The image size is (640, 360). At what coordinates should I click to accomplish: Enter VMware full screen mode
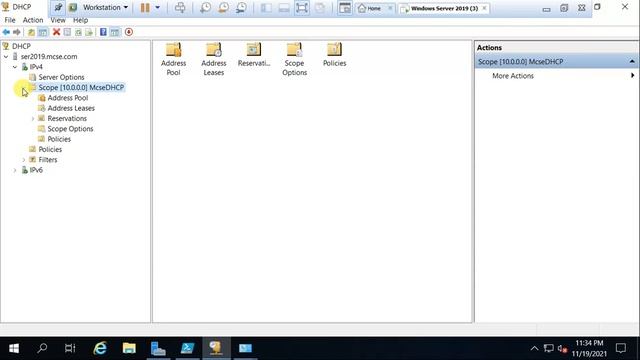302,8
